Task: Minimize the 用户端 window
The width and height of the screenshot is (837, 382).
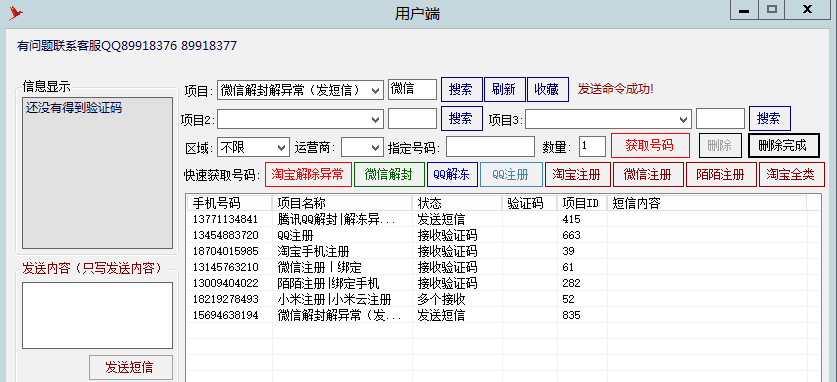Action: tap(744, 10)
